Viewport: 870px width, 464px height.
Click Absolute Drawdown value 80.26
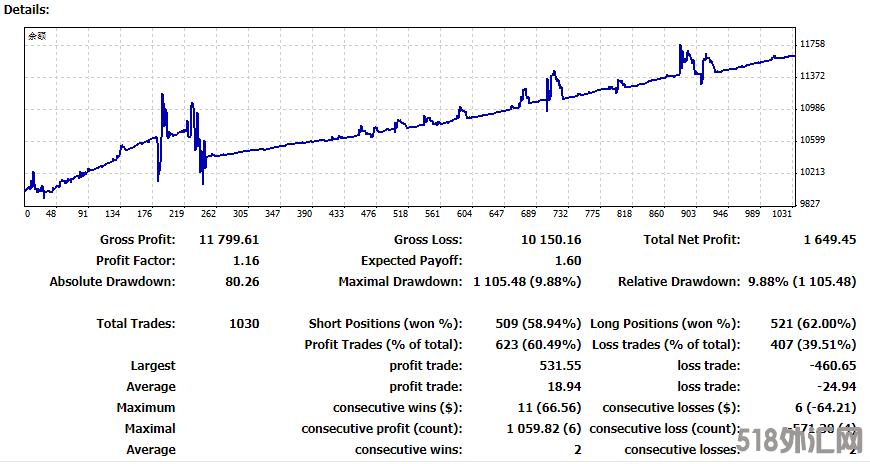(242, 282)
